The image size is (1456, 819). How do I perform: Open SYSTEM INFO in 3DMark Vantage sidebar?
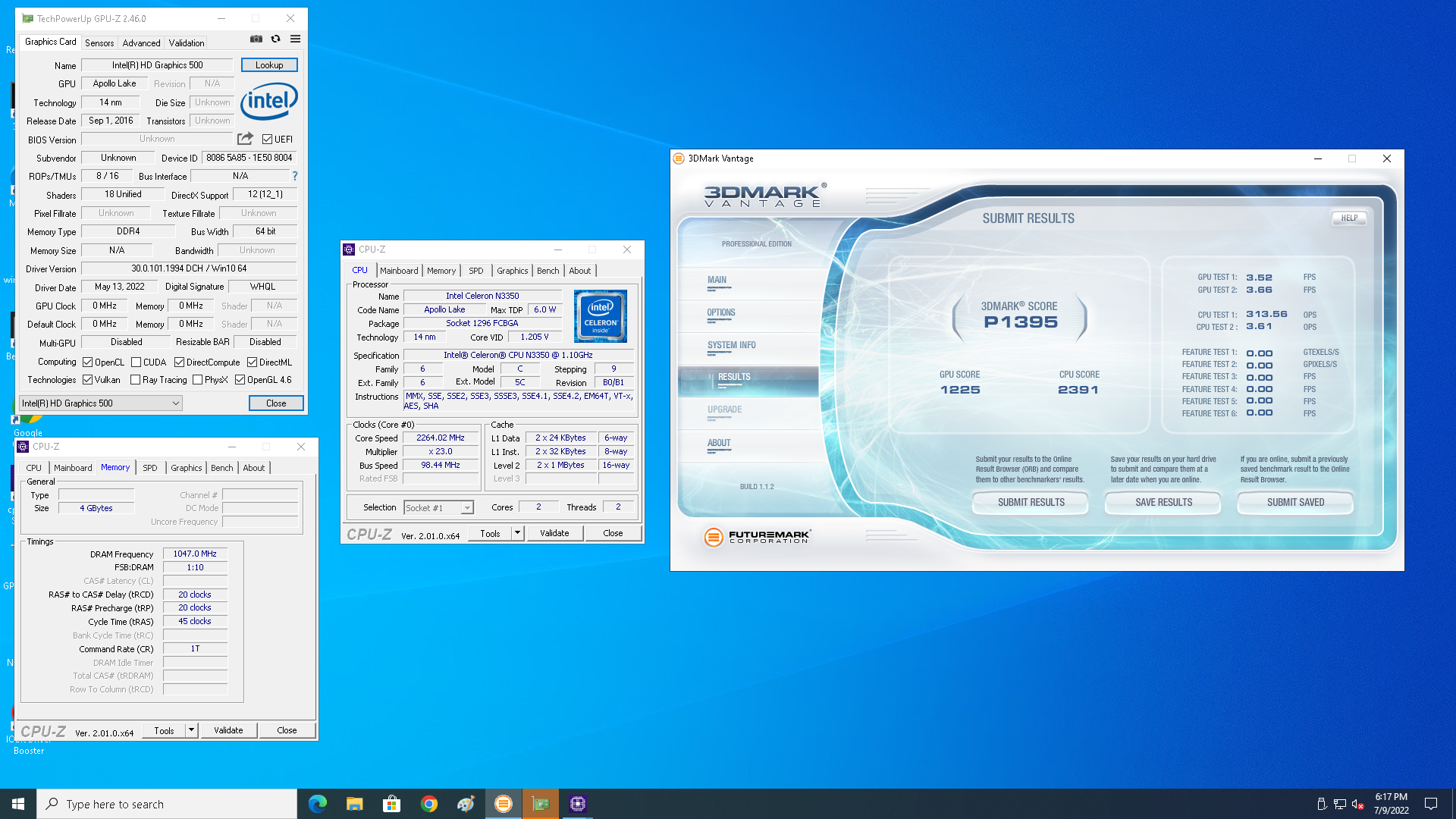[732, 345]
